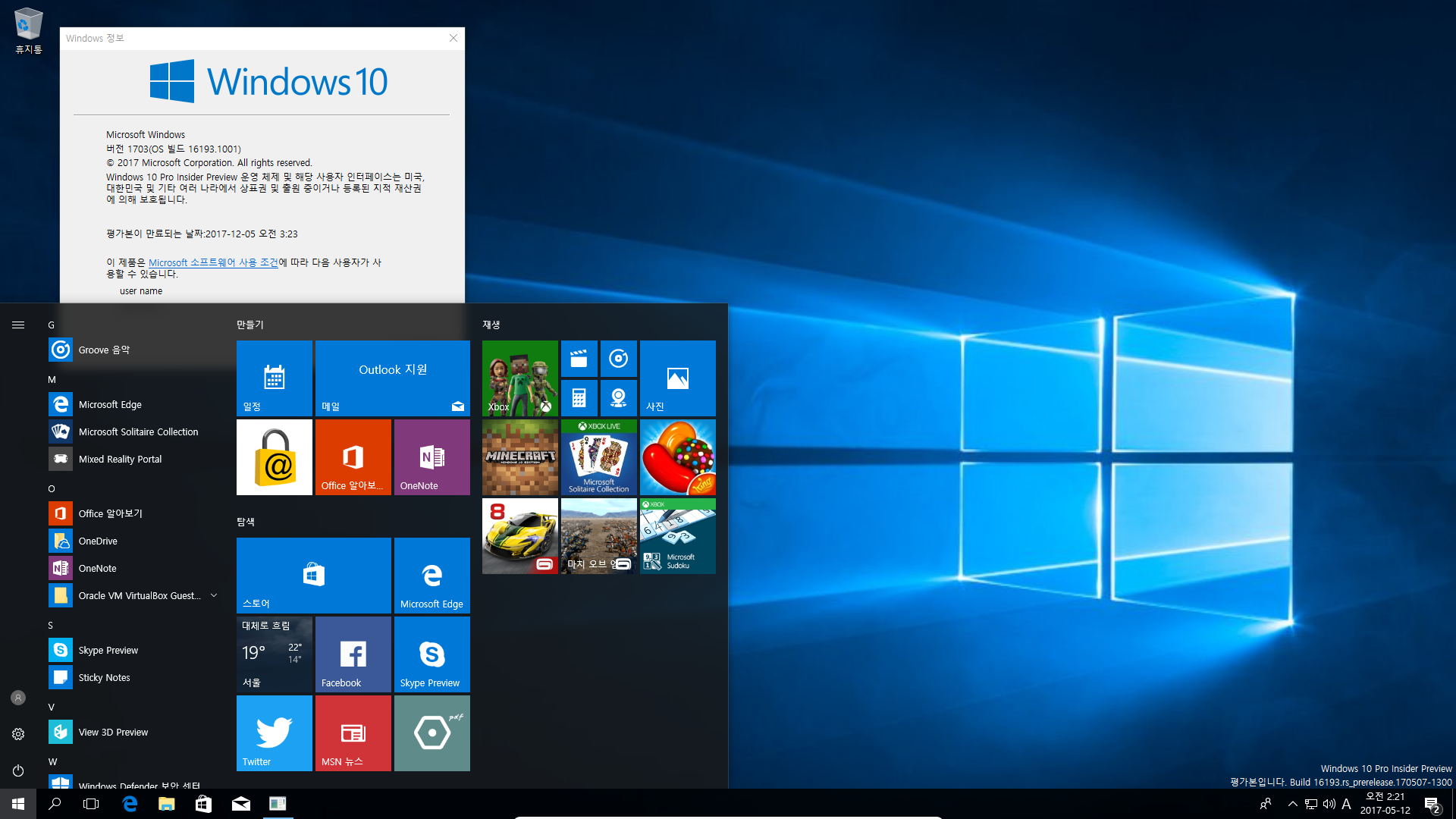Screen dimensions: 1456x819
Task: Click 스토어 tile in 탐색 section
Action: pyautogui.click(x=313, y=576)
